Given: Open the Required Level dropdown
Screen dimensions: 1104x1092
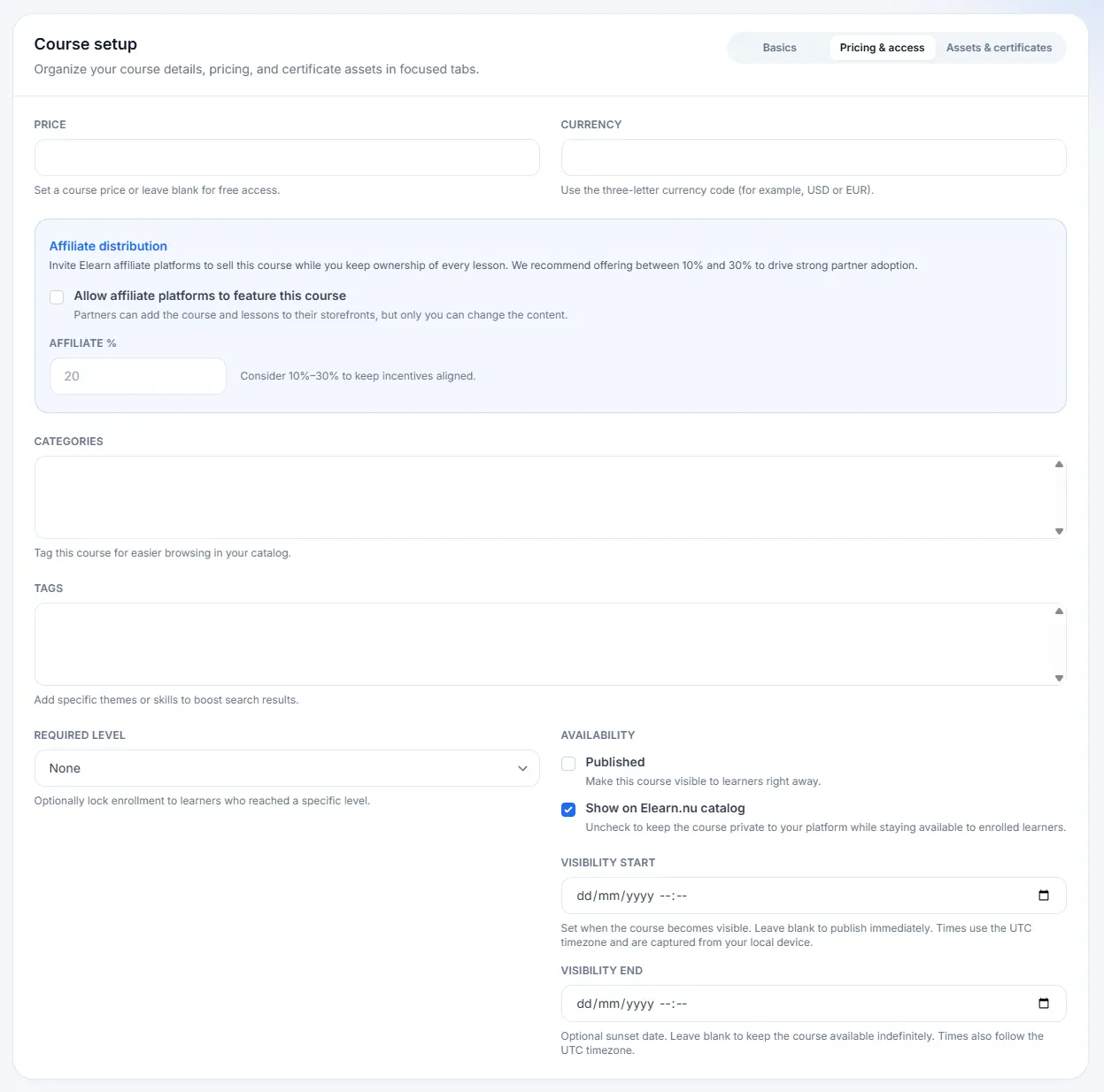Looking at the screenshot, I should click(287, 768).
